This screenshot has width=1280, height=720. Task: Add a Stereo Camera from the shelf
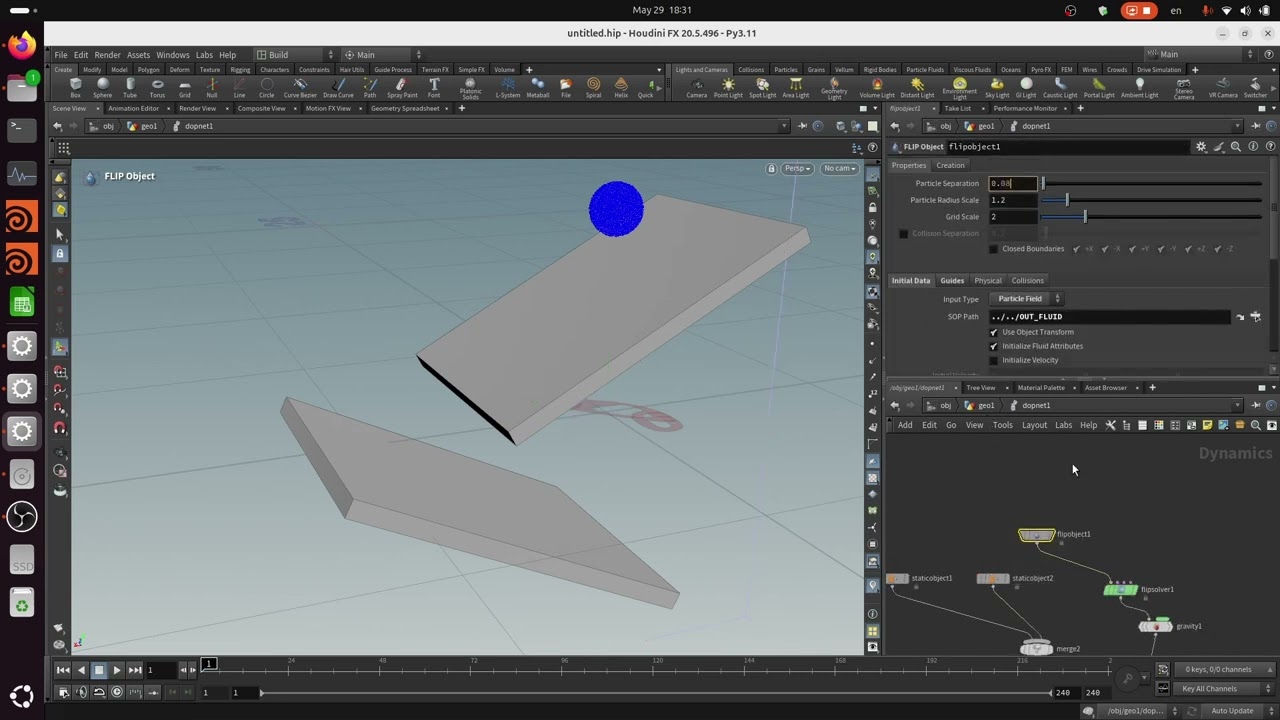pyautogui.click(x=1184, y=88)
